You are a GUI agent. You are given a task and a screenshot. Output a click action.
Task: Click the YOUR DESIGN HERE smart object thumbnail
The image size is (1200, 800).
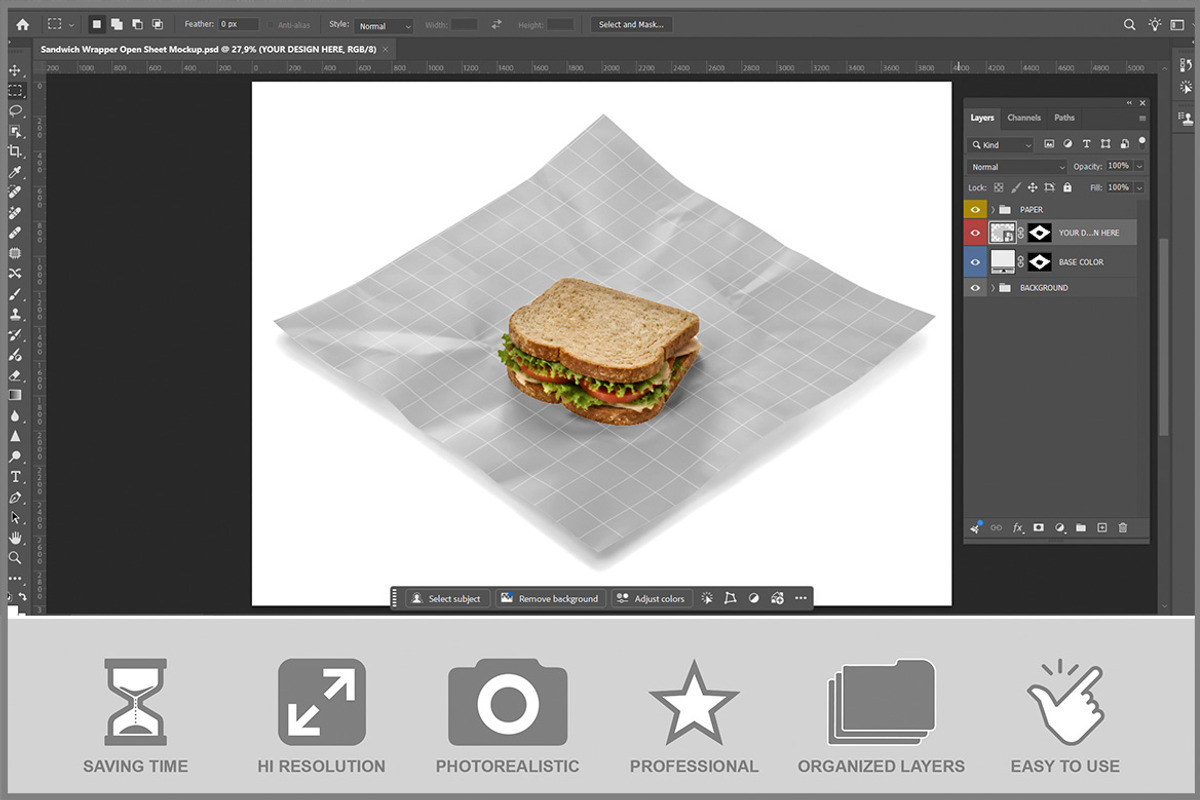1002,233
